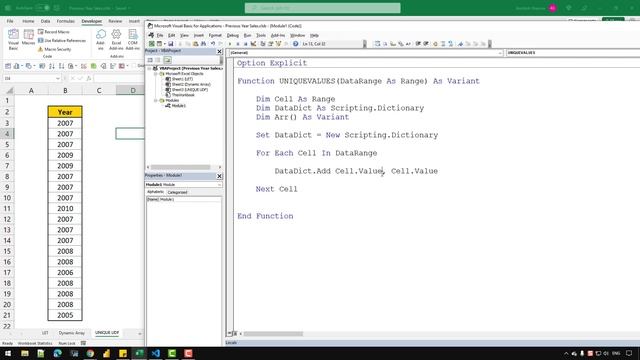Click the Find binoculars icon in VBA toolbar
The height and width of the screenshot is (360, 640).
point(203,44)
